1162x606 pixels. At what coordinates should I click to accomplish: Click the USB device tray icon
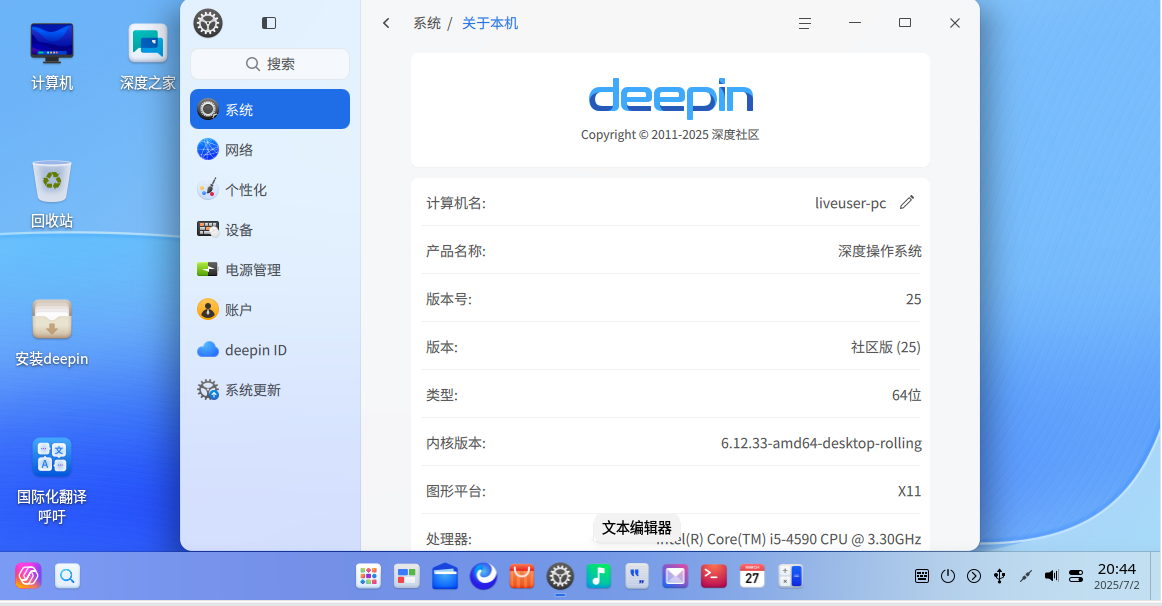coord(1000,576)
